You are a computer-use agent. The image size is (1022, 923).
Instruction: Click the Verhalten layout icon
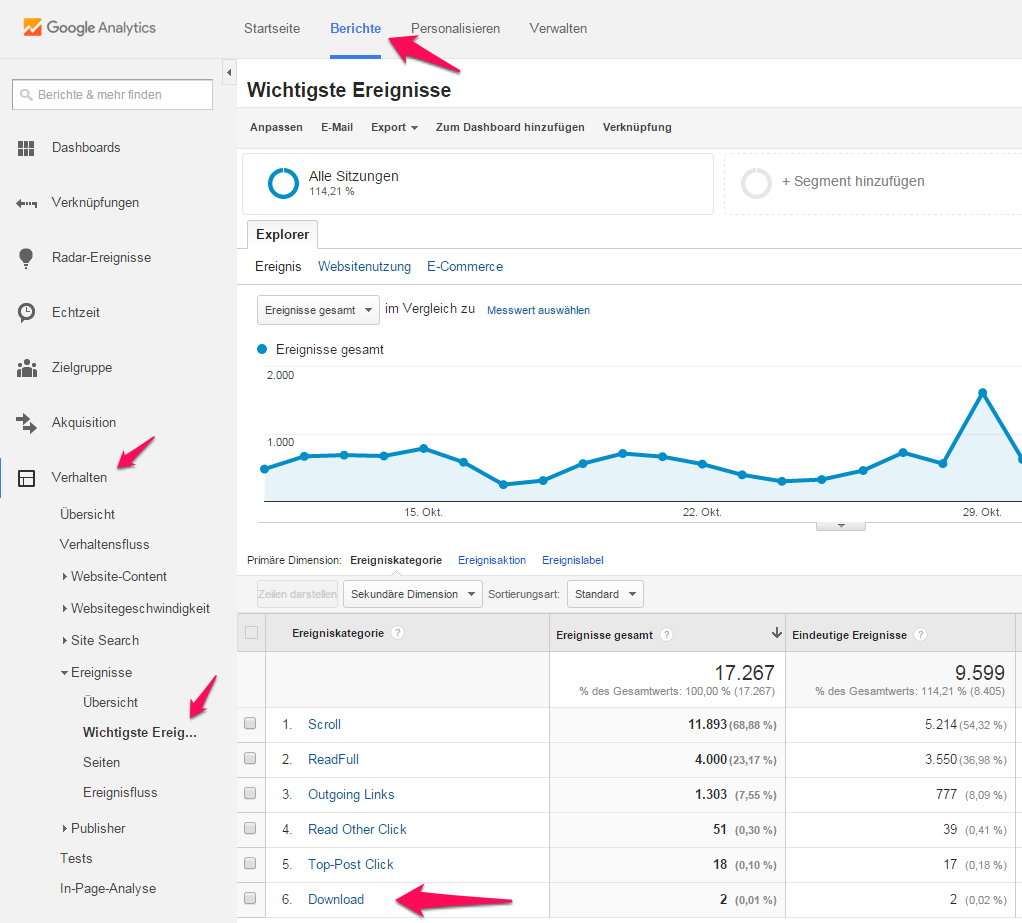(x=26, y=478)
